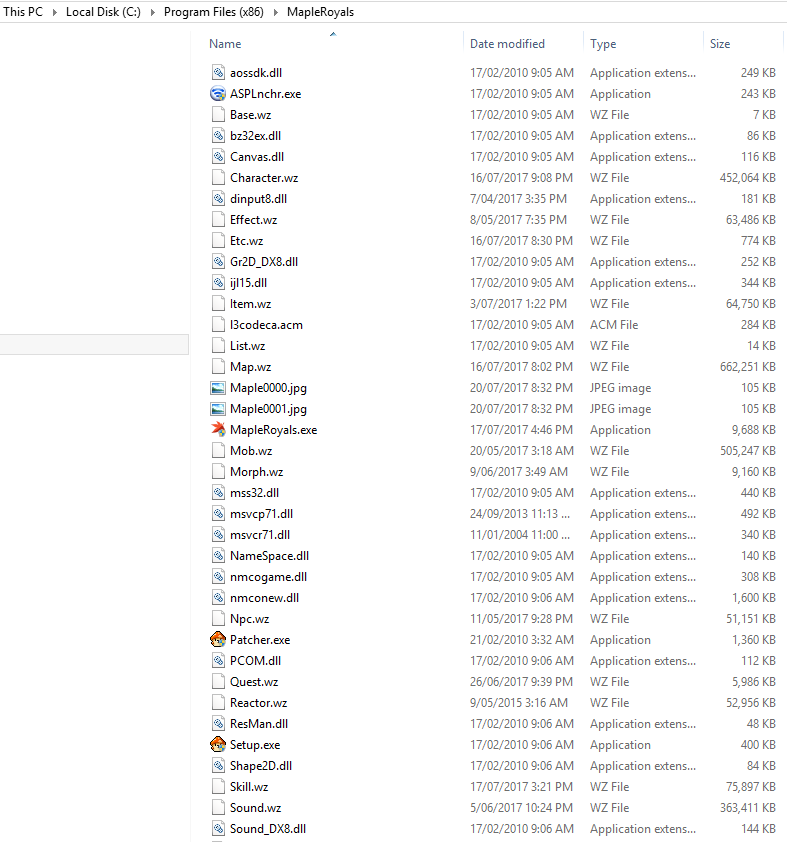Expand the arrow after This PC in breadcrumb

click(x=54, y=12)
